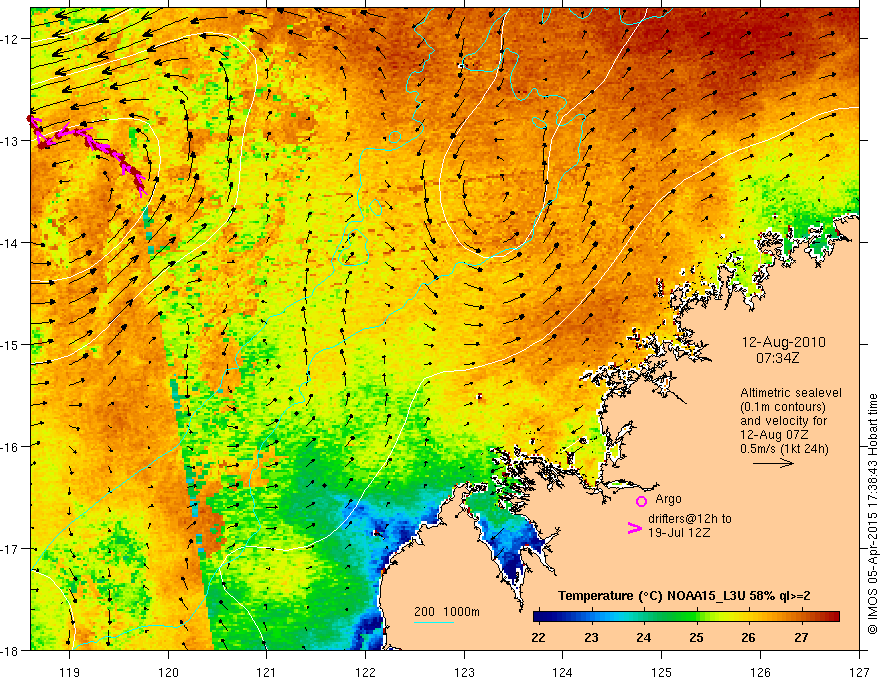This screenshot has width=880, height=680.
Task: Click the 'drifters@12h to' legend label
Action: click(x=690, y=519)
